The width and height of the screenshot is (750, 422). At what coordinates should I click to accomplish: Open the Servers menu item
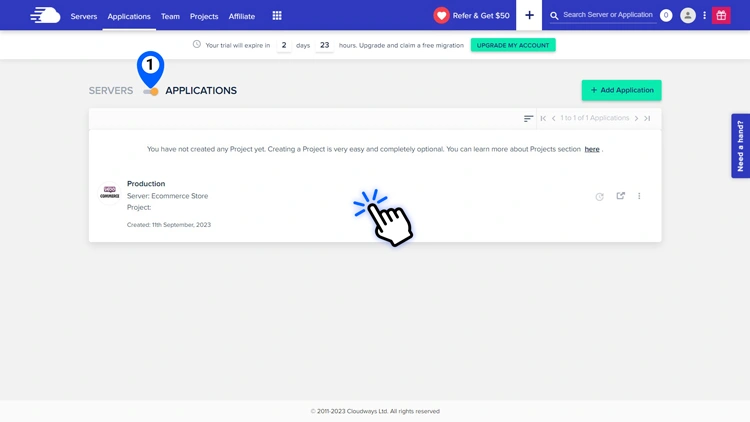(84, 16)
